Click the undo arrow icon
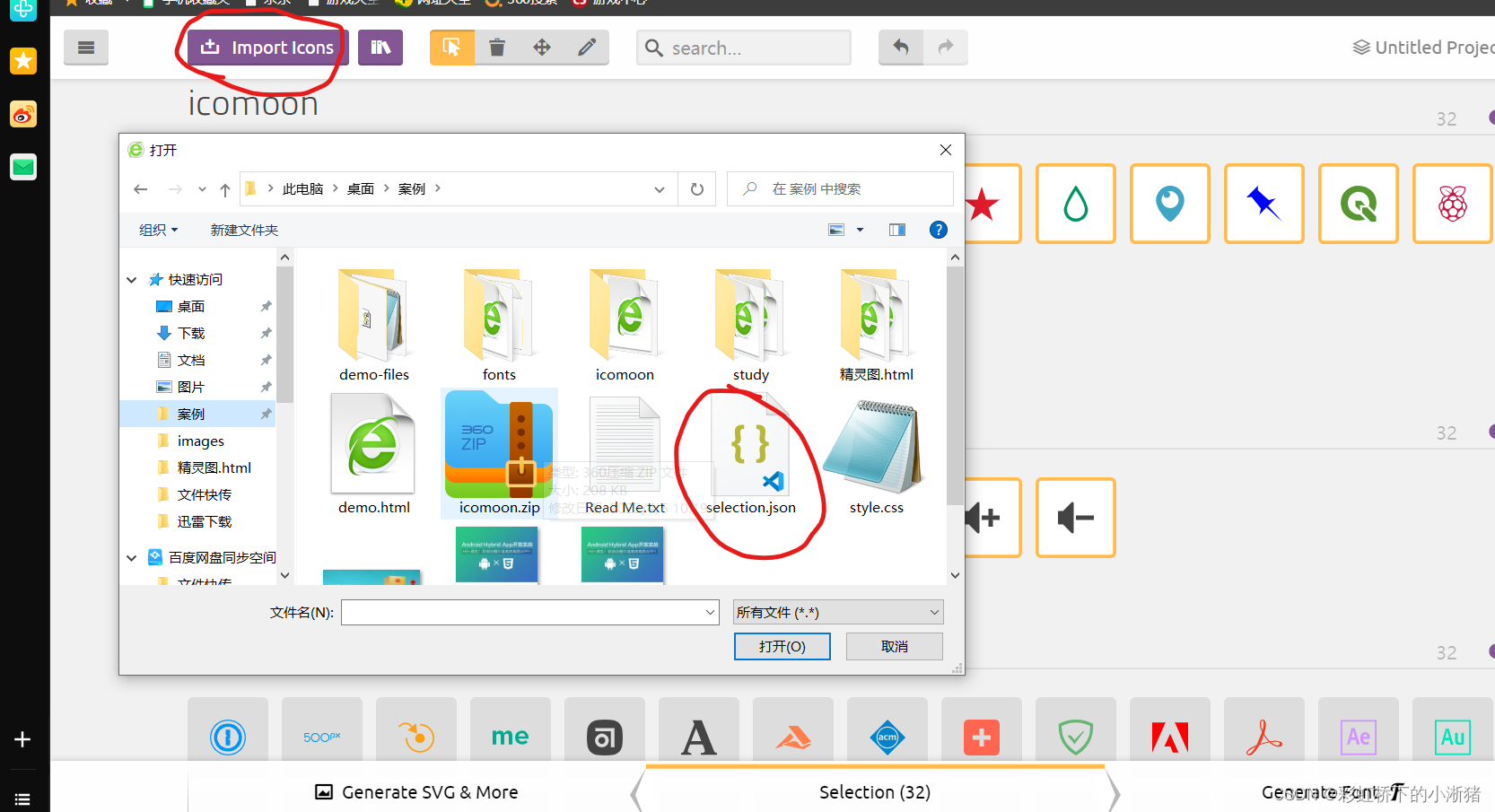This screenshot has width=1495, height=812. click(x=900, y=47)
